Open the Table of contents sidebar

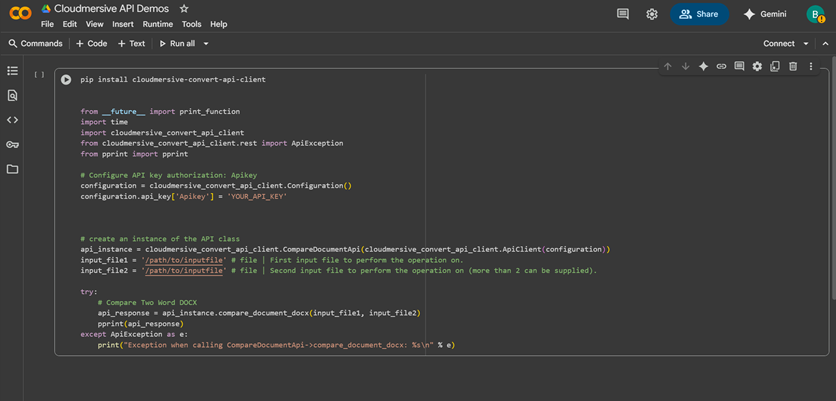pyautogui.click(x=12, y=71)
